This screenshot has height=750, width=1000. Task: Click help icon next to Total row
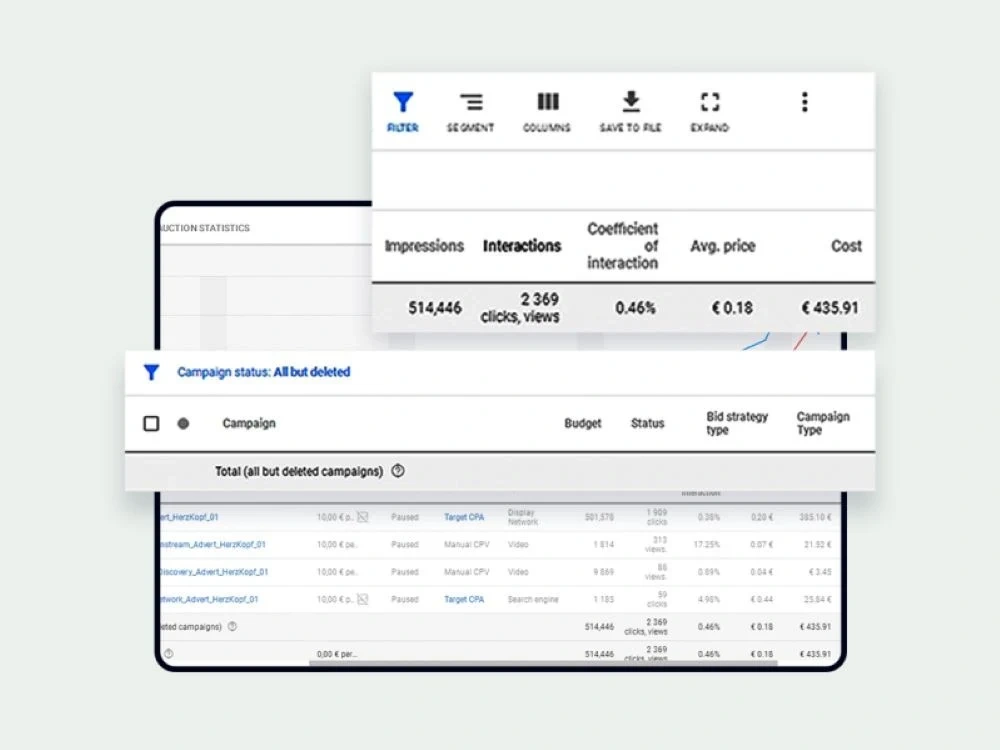click(x=398, y=471)
